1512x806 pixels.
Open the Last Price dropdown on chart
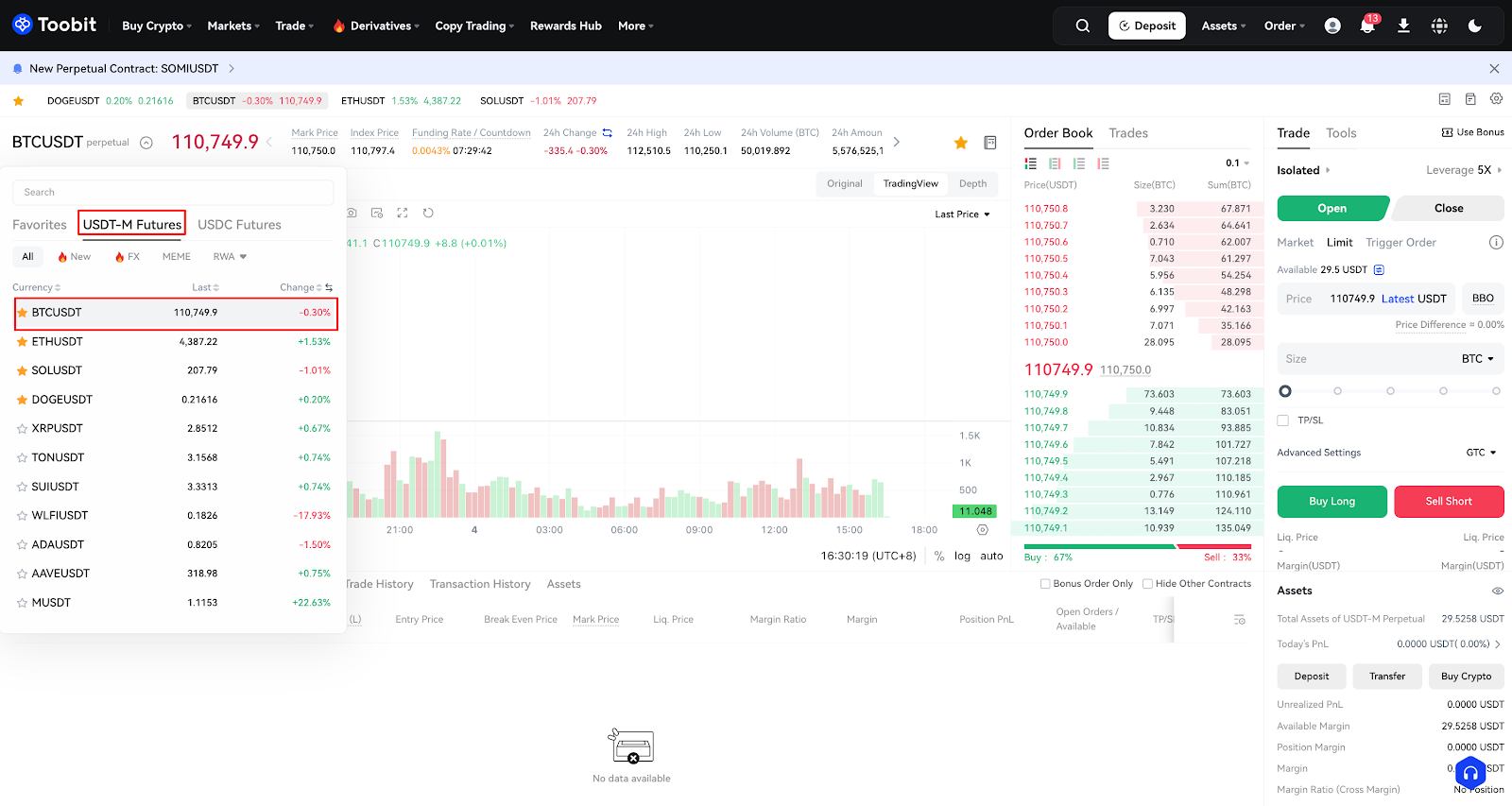(x=962, y=214)
